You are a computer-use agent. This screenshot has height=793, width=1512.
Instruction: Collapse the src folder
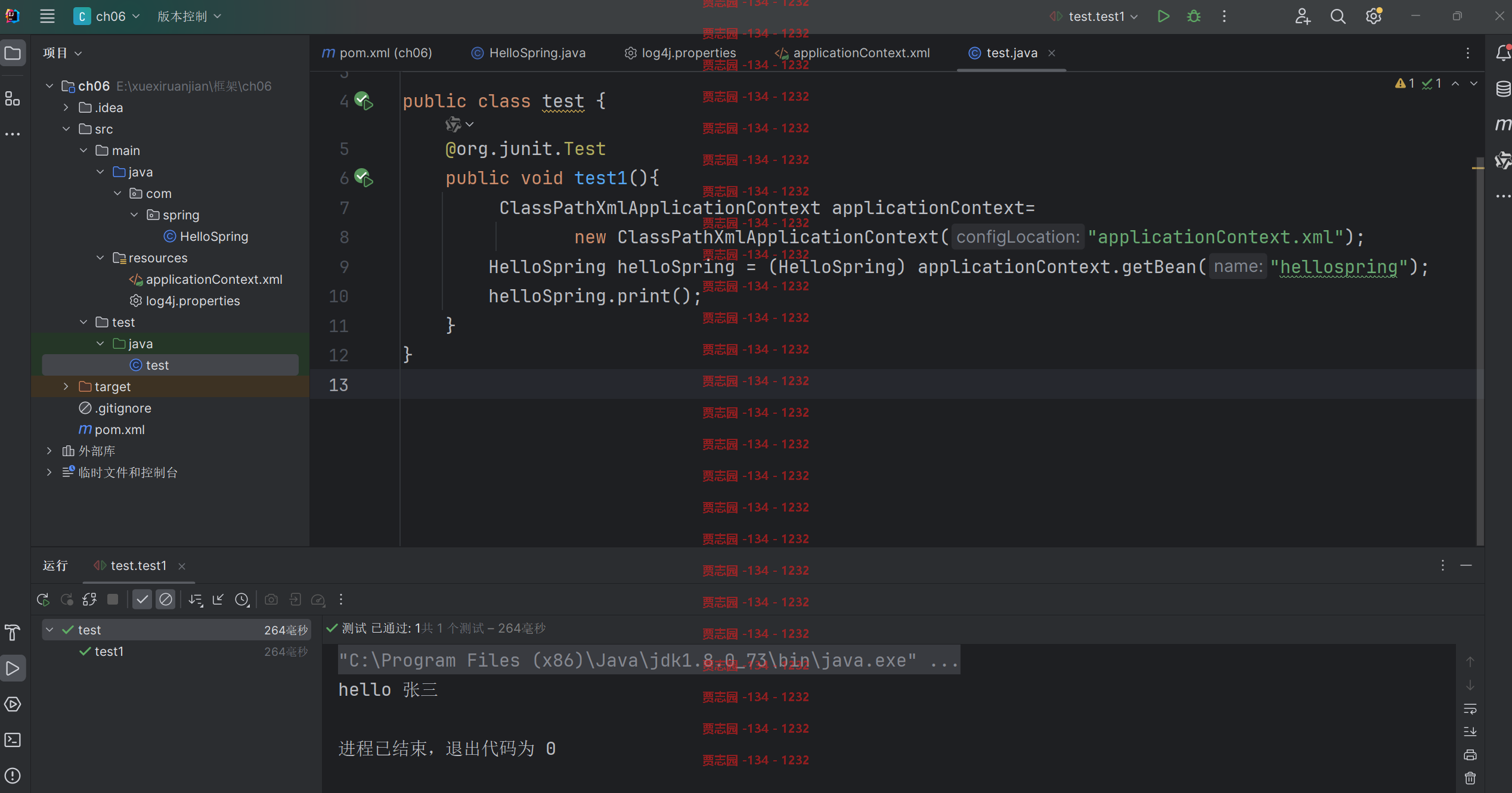pyautogui.click(x=66, y=129)
